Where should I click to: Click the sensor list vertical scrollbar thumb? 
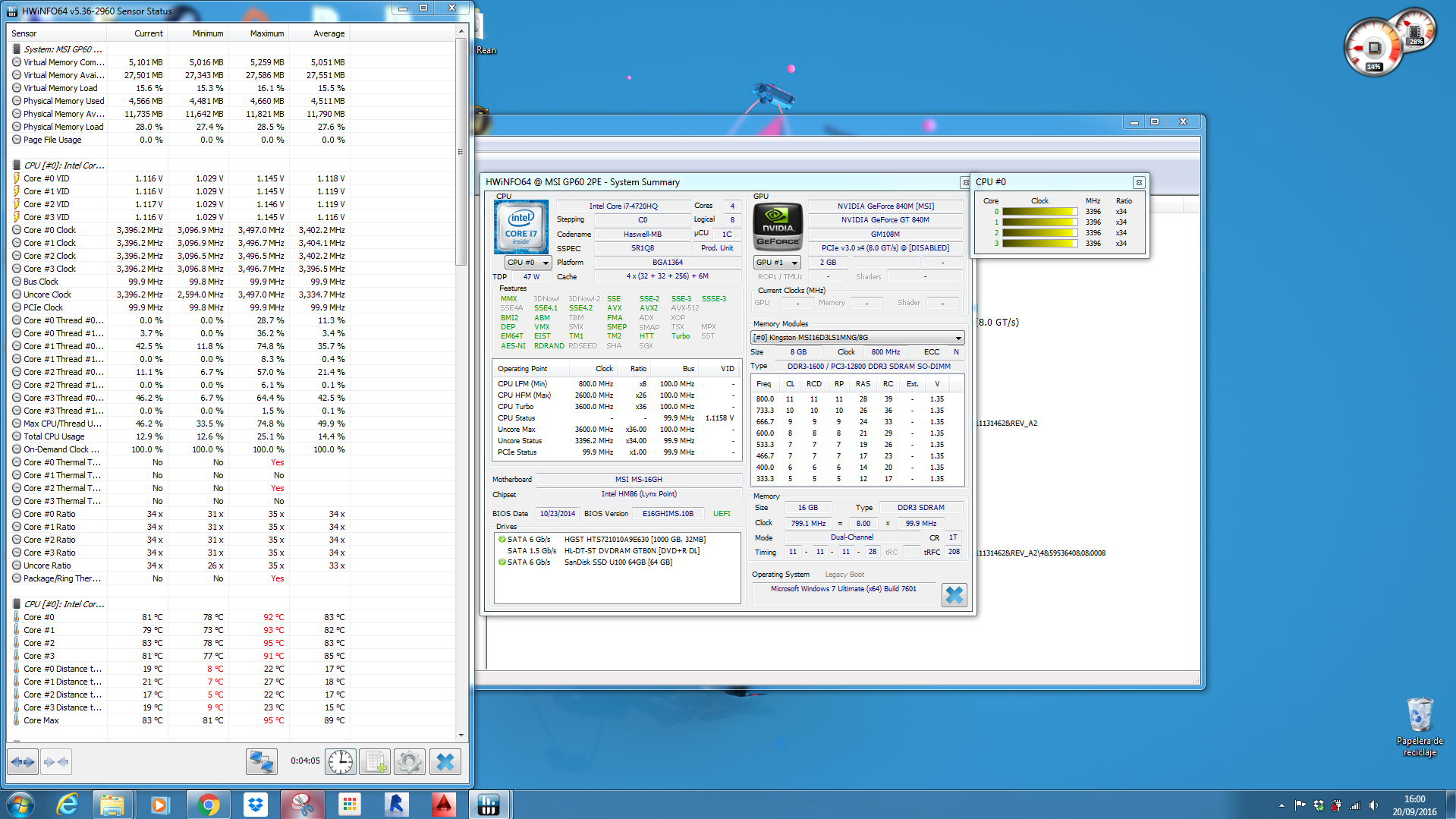point(461,151)
